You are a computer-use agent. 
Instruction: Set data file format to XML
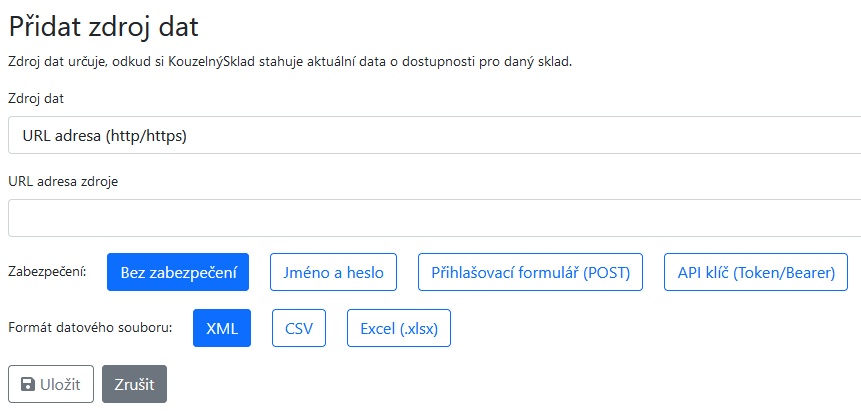coord(222,328)
